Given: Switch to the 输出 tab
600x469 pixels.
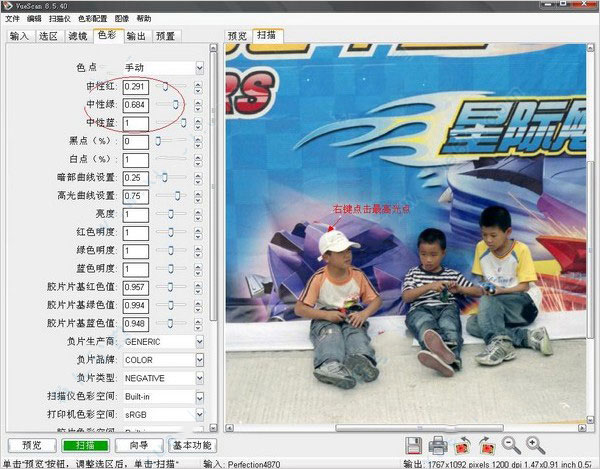Looking at the screenshot, I should [137, 36].
